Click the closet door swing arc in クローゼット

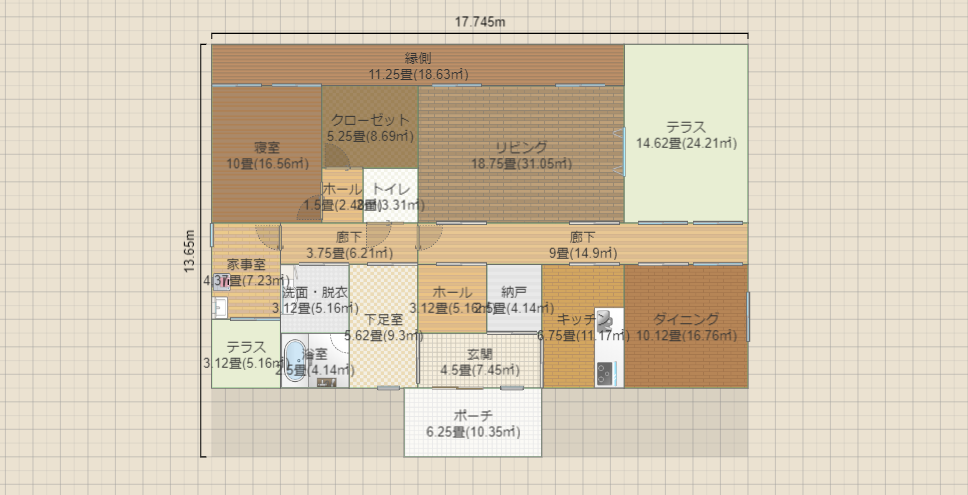click(x=337, y=157)
